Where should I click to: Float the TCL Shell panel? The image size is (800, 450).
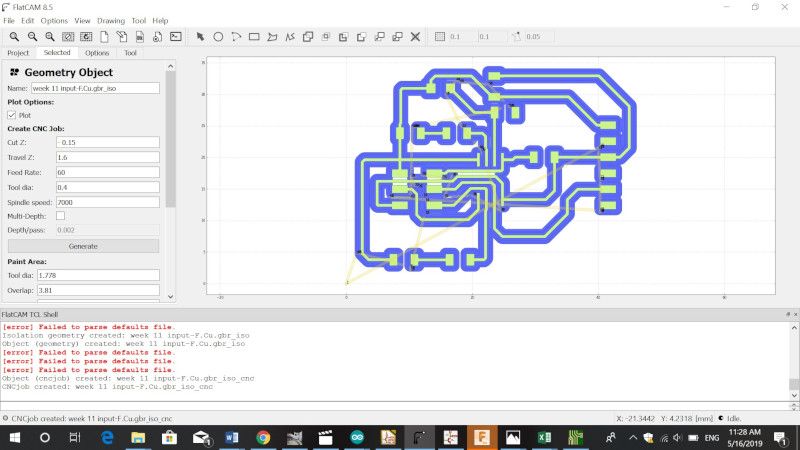click(788, 315)
